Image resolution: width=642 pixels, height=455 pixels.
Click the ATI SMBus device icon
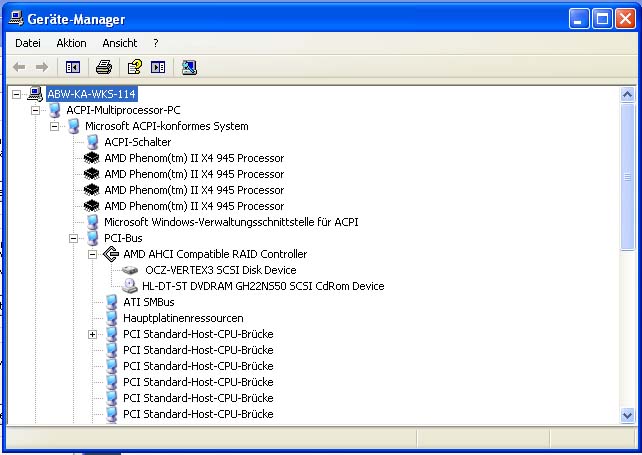(x=111, y=302)
